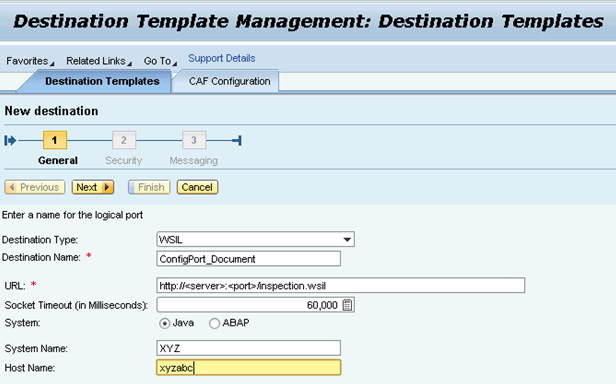Select the ABAP system radio button
This screenshot has width=616, height=384.
(214, 323)
